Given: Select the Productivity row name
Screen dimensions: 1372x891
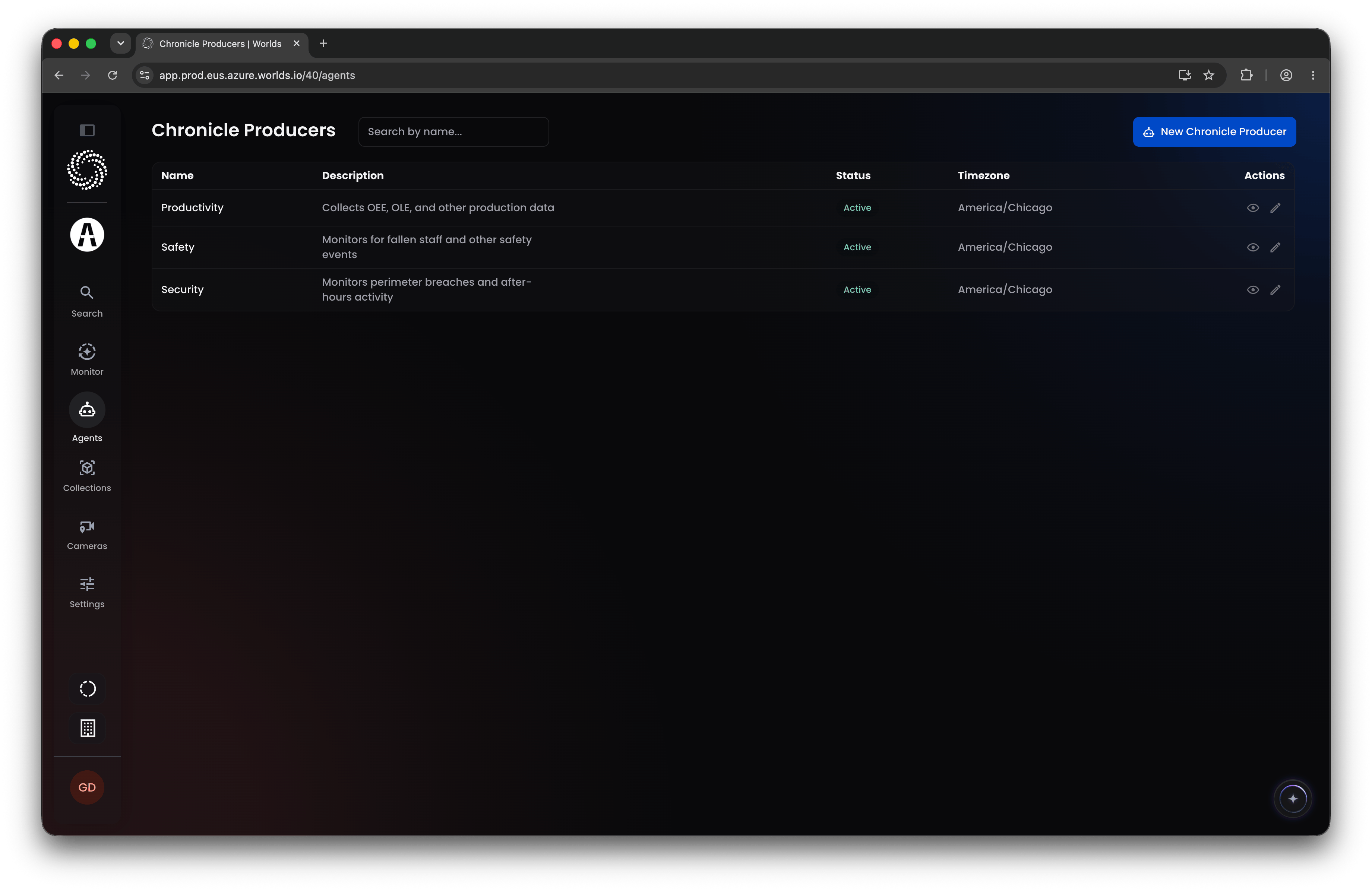Looking at the screenshot, I should [192, 207].
